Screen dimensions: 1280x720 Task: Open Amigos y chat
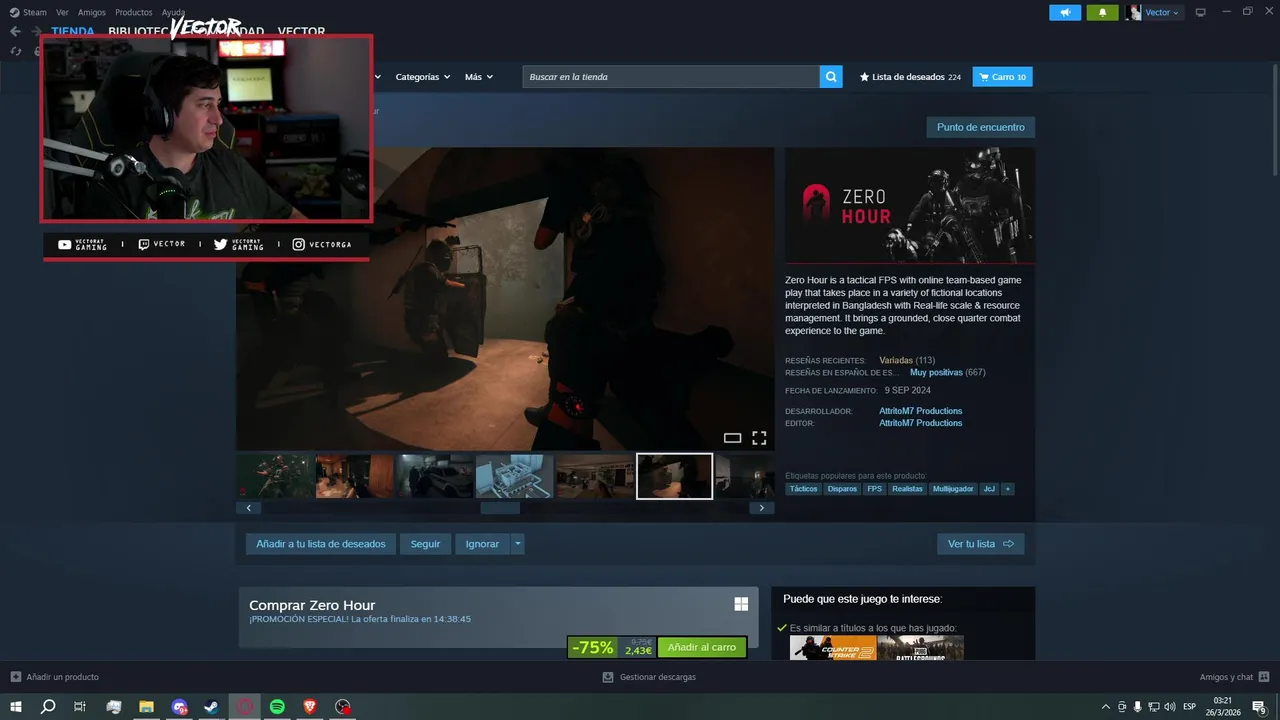pyautogui.click(x=1235, y=677)
